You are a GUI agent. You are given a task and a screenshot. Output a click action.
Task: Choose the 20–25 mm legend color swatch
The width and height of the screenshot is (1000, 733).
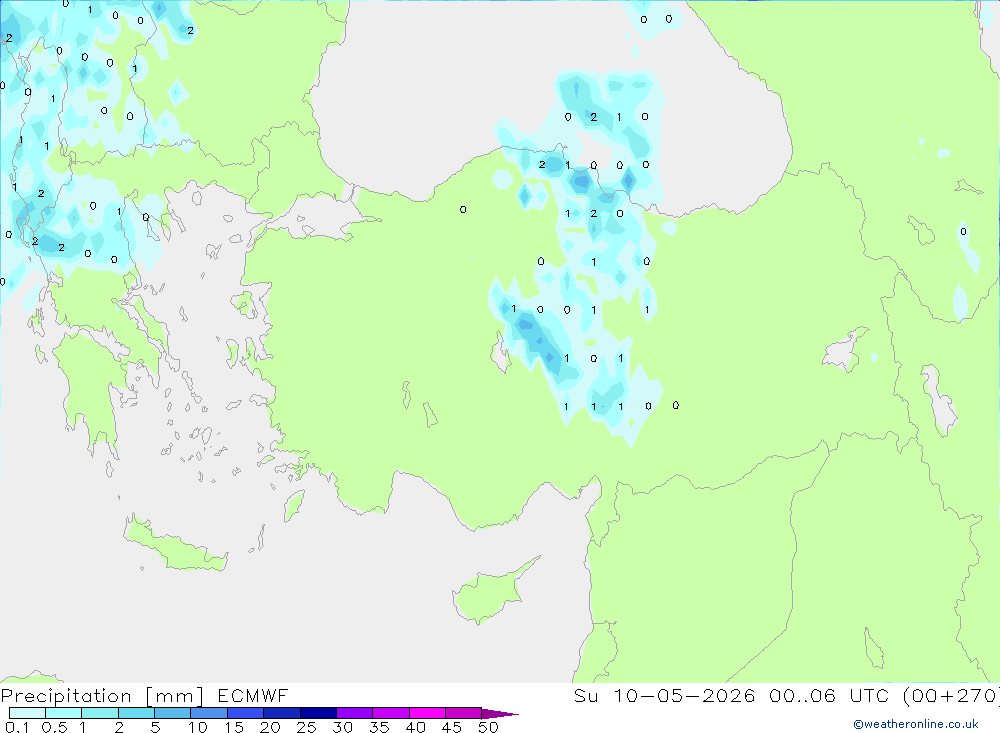(282, 713)
